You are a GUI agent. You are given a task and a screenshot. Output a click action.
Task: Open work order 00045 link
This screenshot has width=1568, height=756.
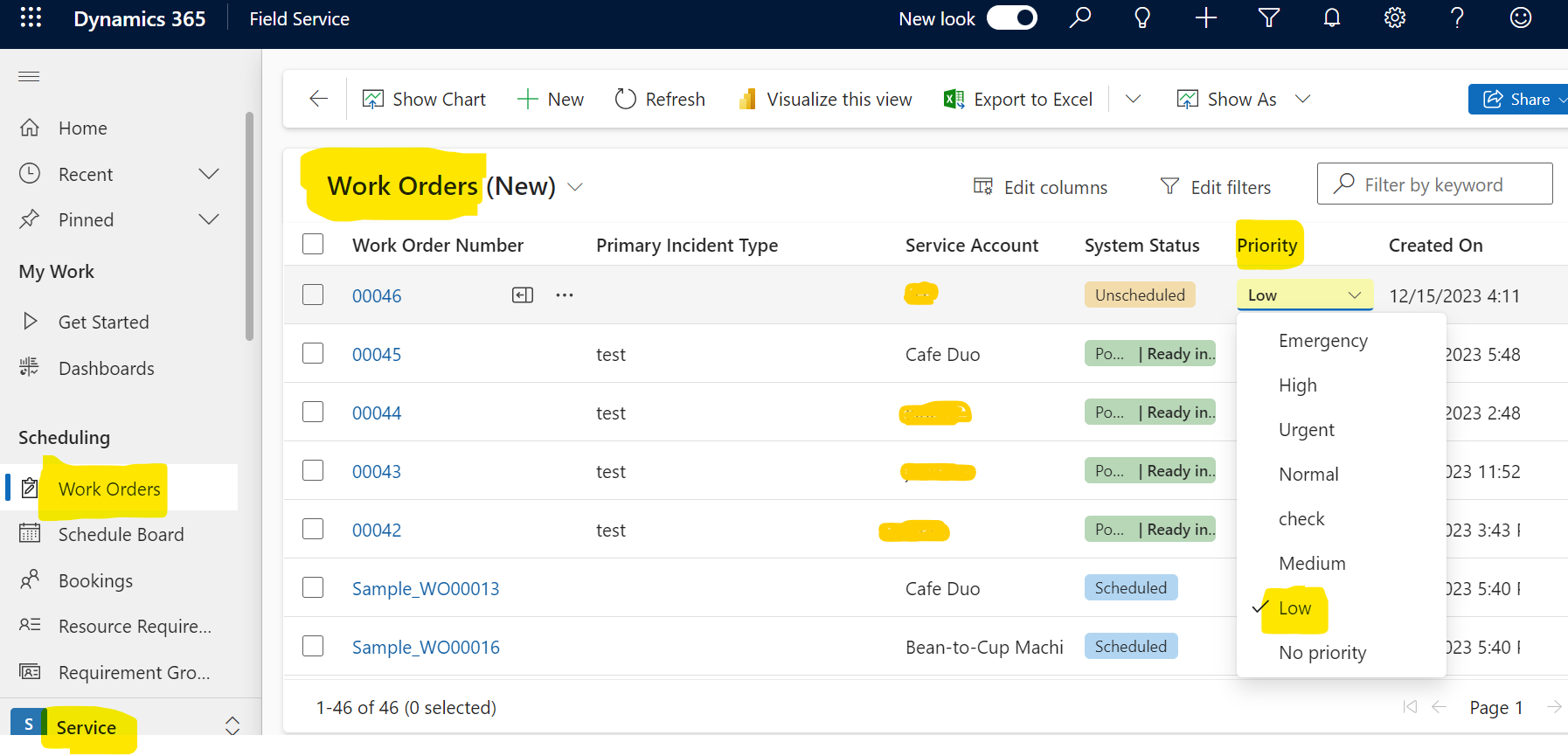(377, 355)
